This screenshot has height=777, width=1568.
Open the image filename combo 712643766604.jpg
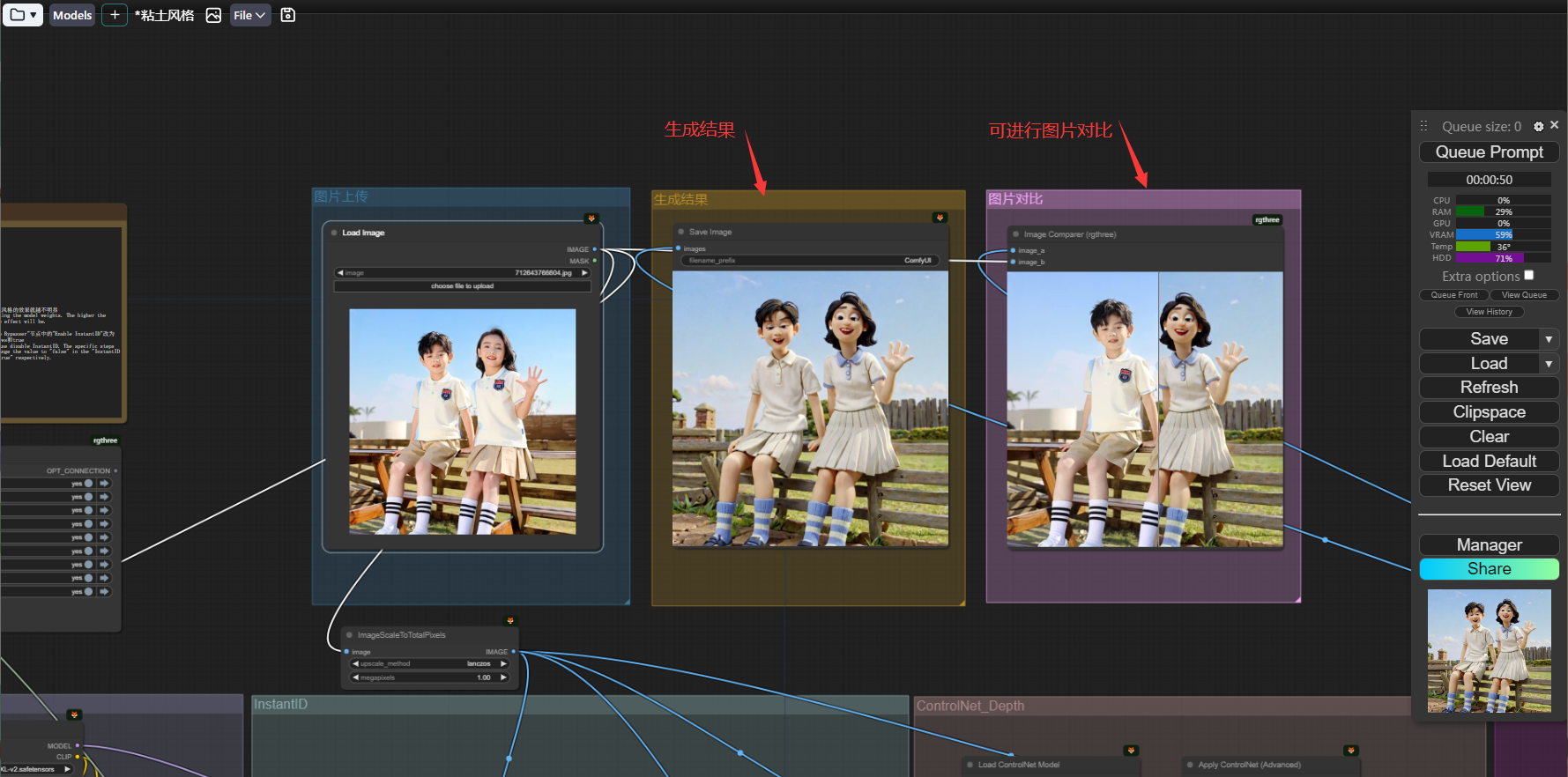[462, 273]
